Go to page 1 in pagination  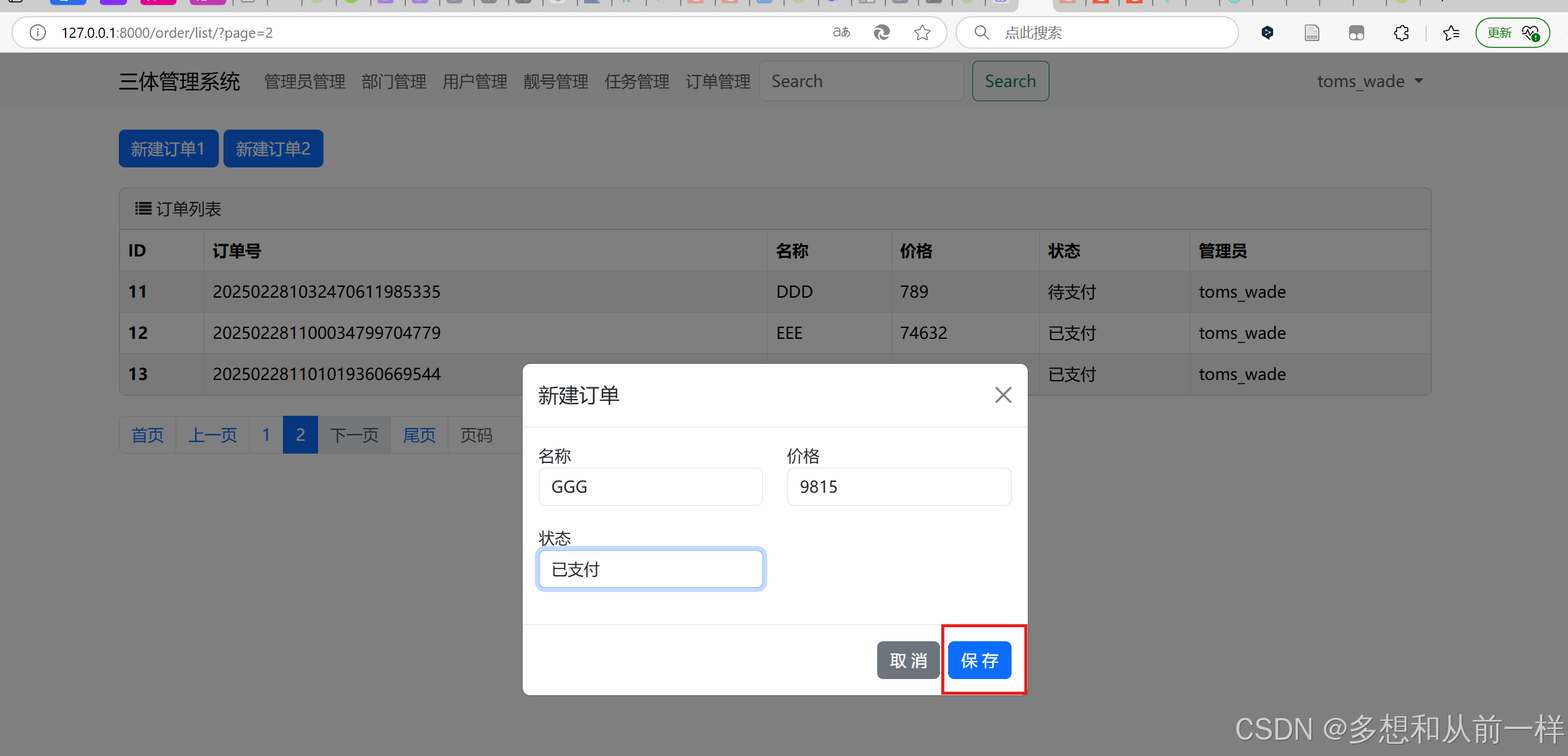[266, 435]
